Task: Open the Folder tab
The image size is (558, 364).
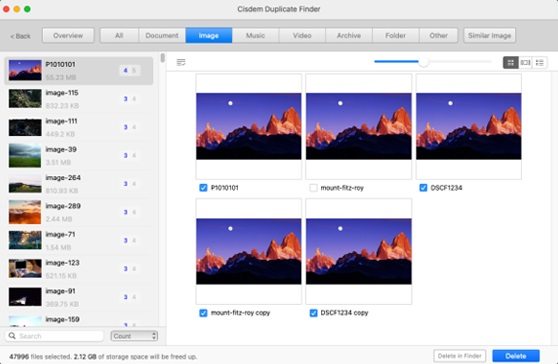Action: (x=395, y=36)
